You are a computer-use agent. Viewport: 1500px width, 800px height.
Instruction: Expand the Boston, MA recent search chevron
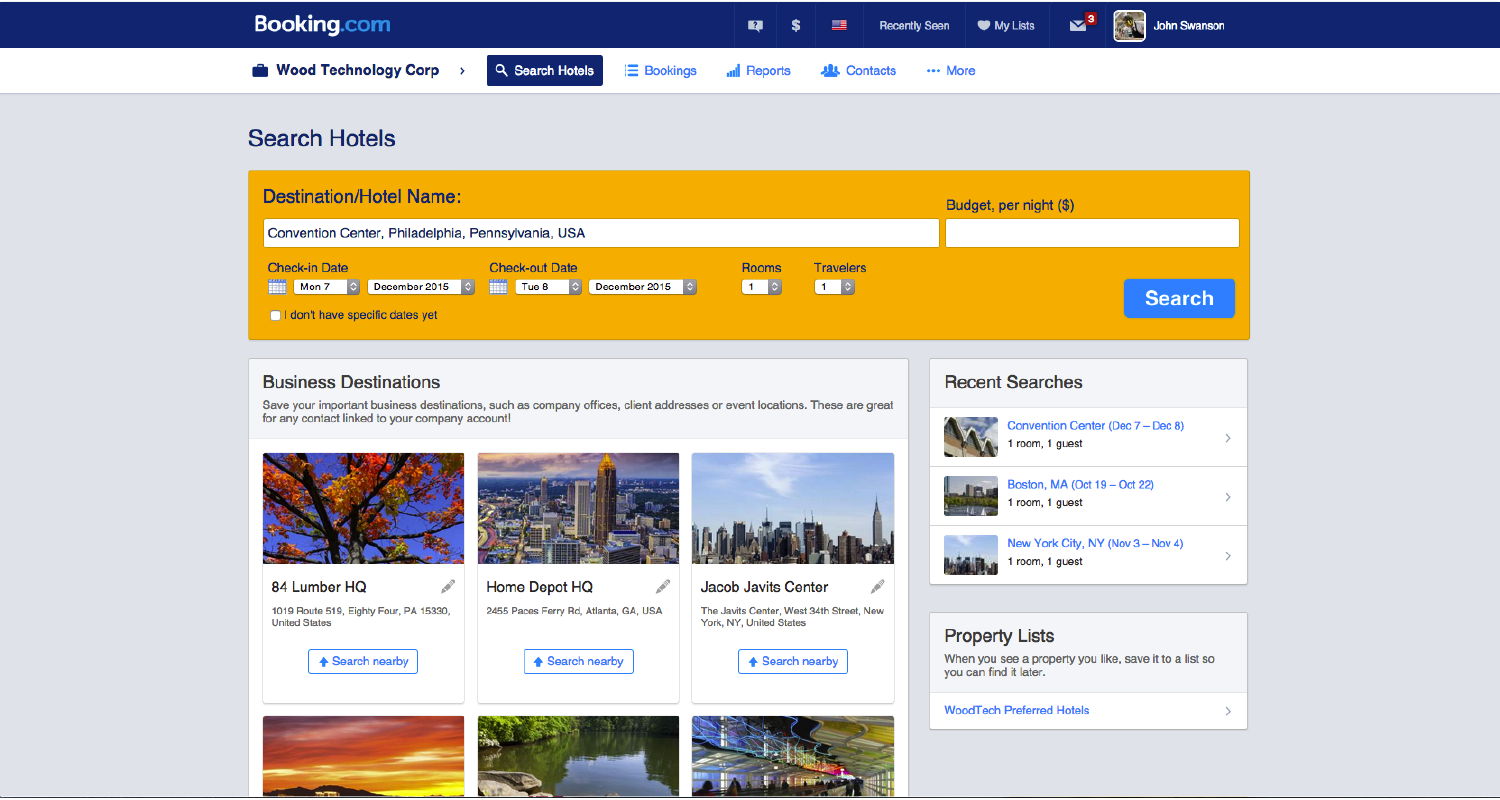tap(1228, 497)
